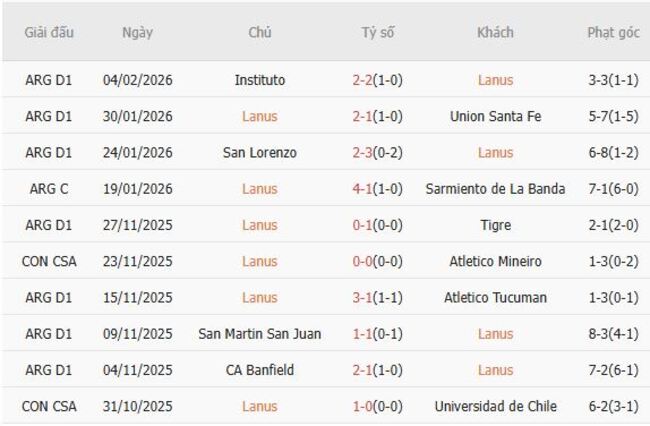This screenshot has width=650, height=426.
Task: Click ARG C league label
Action: [47, 189]
